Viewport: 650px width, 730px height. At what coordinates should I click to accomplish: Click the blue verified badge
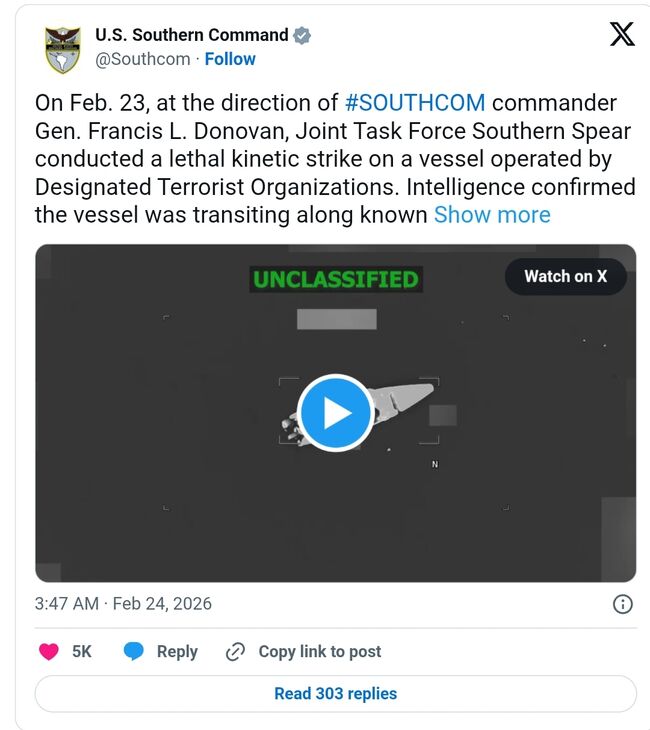301,36
